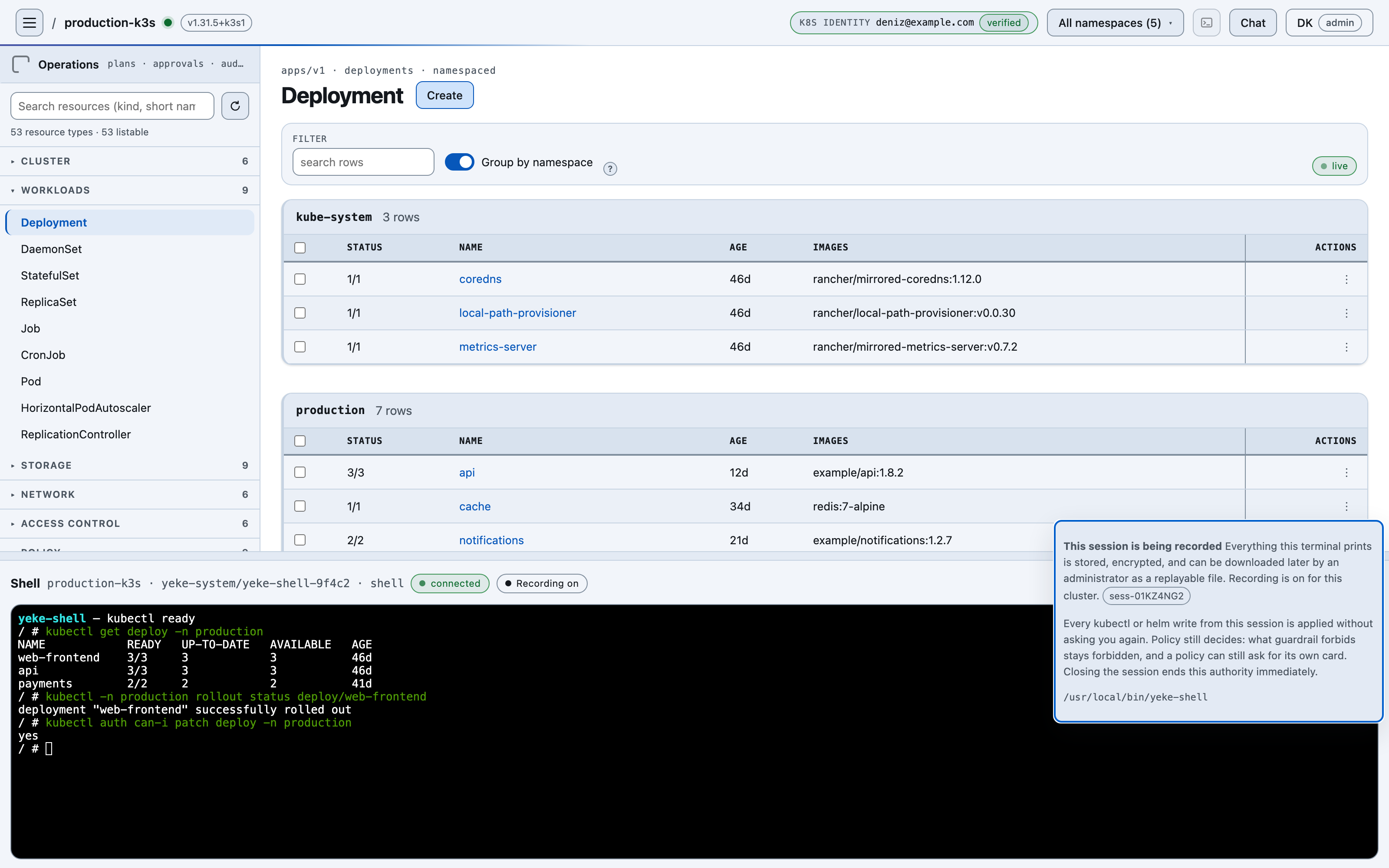This screenshot has width=1389, height=868.
Task: Open actions menu for cache row
Action: [x=1346, y=507]
